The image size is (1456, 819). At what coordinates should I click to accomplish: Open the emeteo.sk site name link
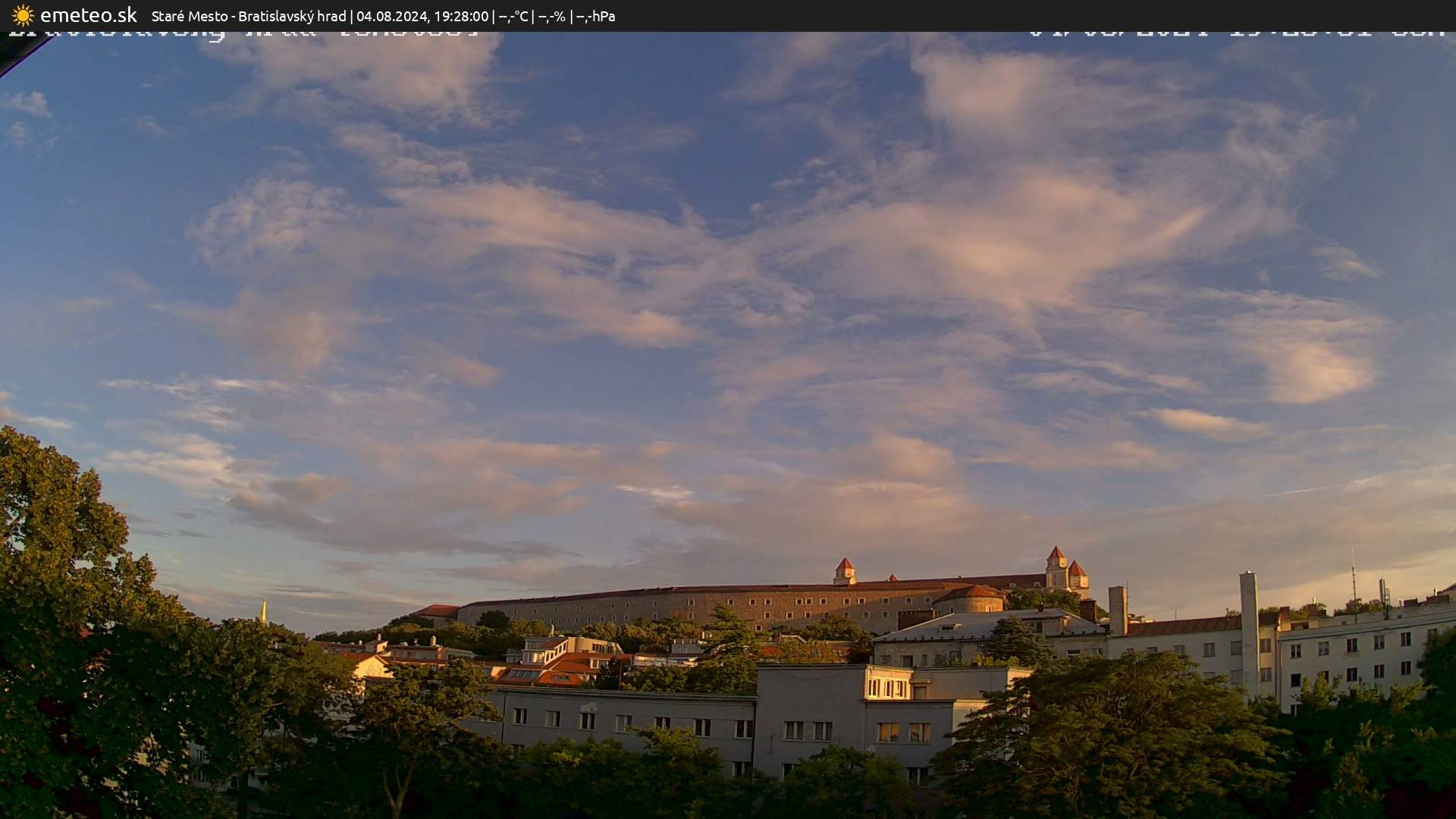click(x=88, y=15)
